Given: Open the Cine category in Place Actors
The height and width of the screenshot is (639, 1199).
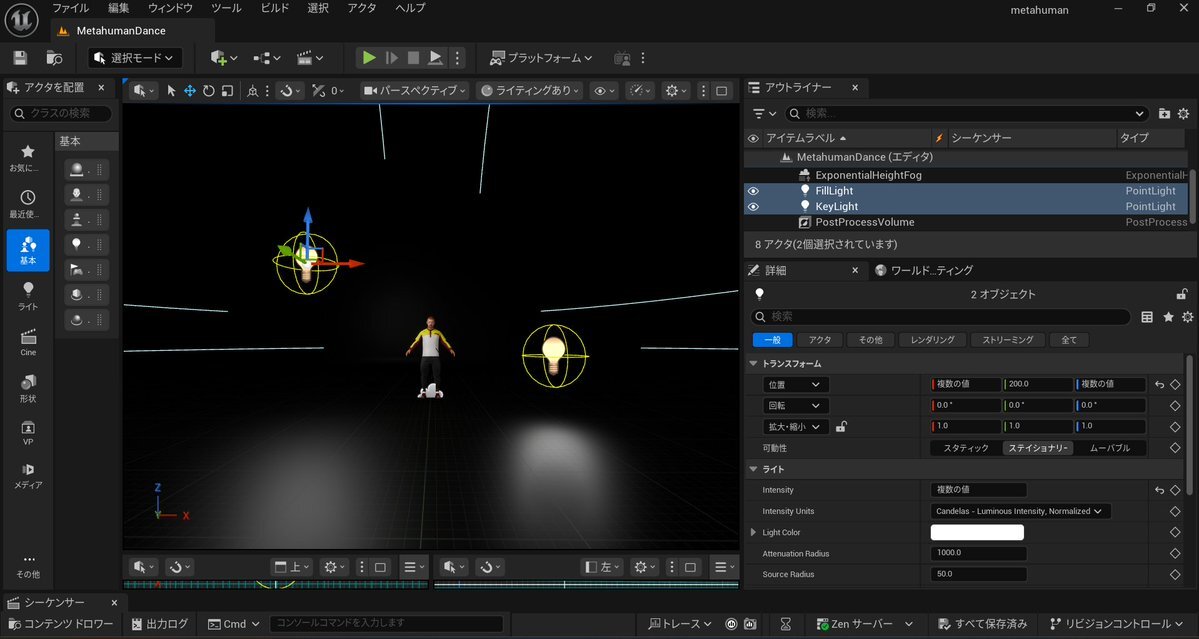Looking at the screenshot, I should click(x=28, y=342).
